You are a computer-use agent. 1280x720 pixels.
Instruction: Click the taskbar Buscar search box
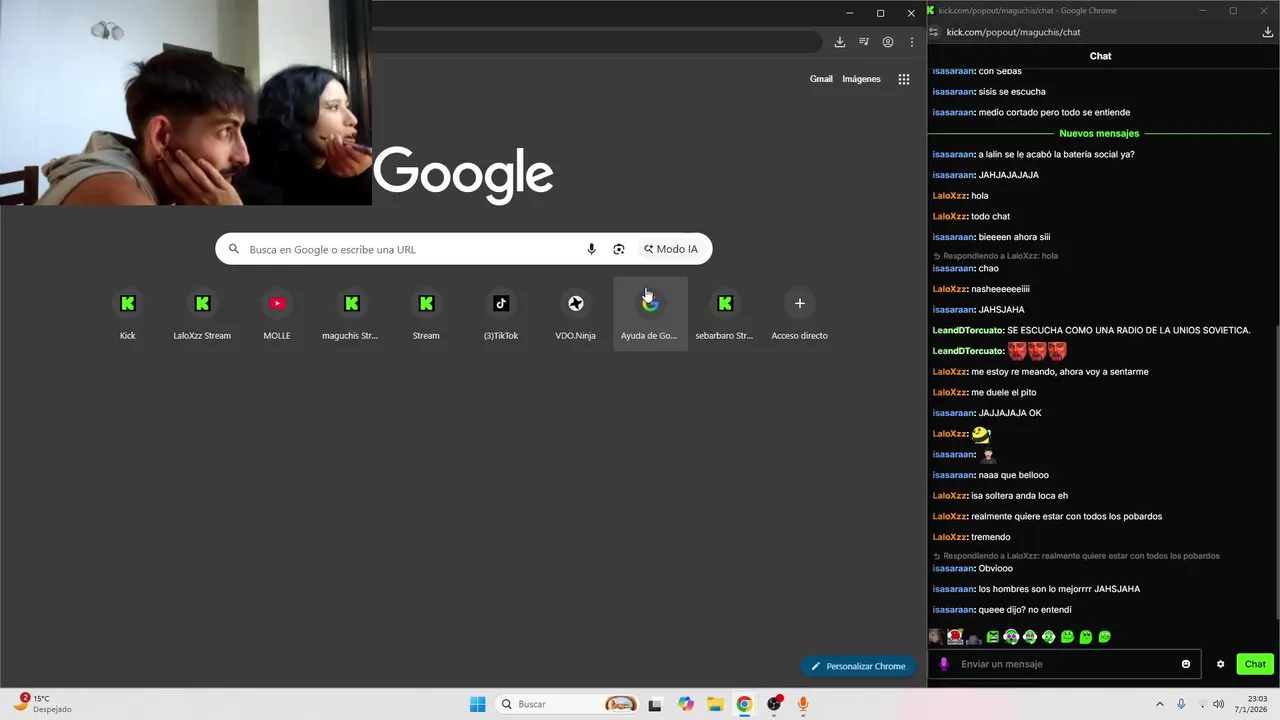(569, 704)
